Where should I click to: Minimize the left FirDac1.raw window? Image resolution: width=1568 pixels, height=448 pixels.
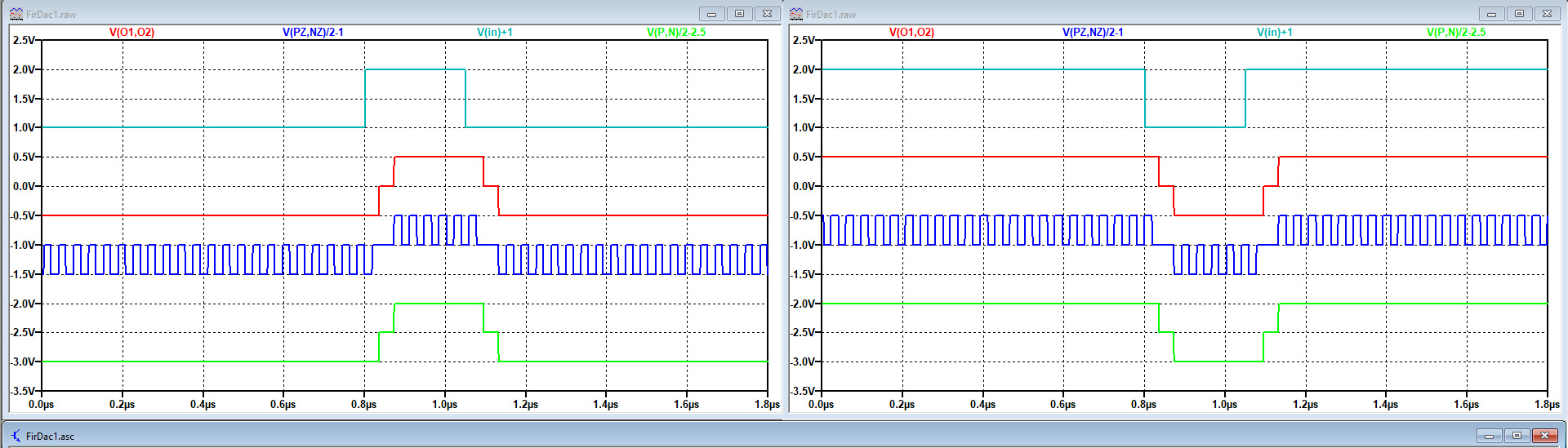point(711,14)
